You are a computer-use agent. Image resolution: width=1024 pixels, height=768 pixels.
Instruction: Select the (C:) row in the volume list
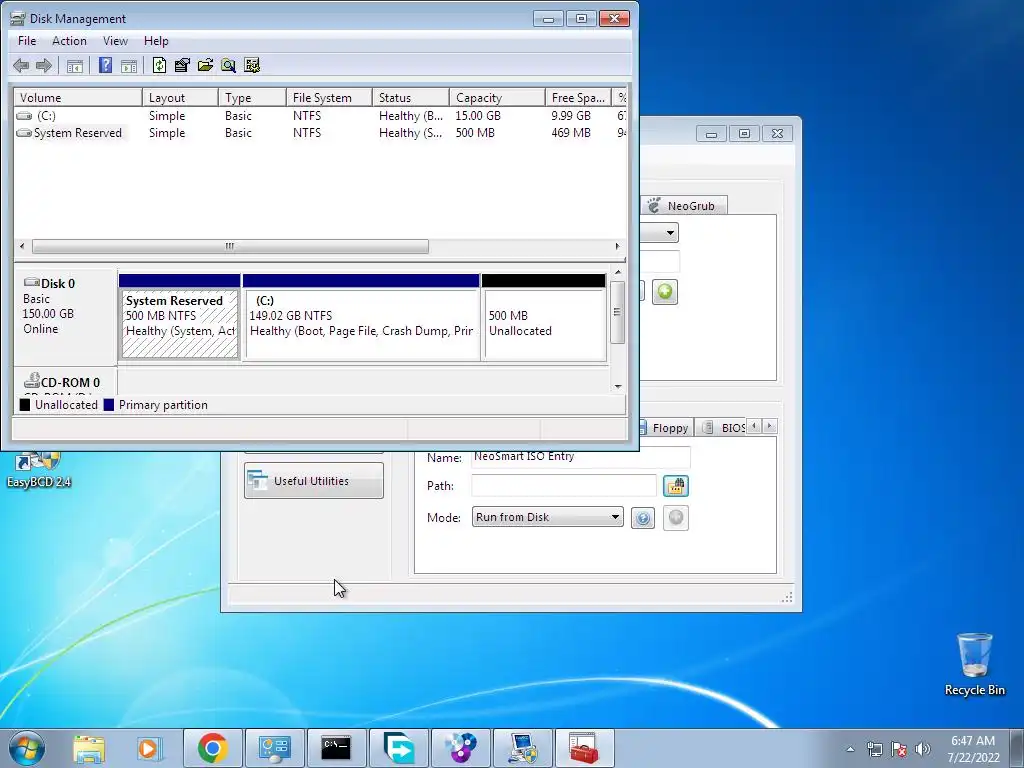(x=320, y=116)
